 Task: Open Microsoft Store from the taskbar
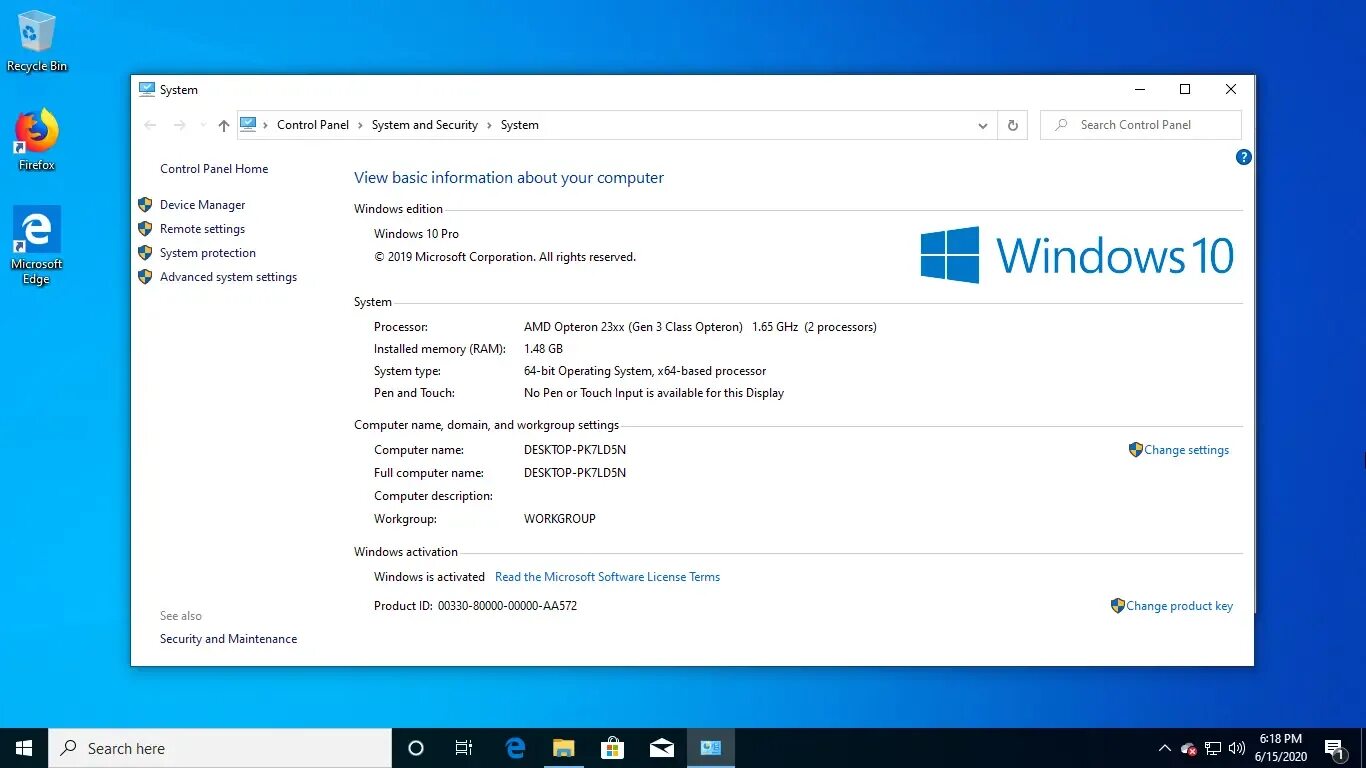pyautogui.click(x=612, y=748)
